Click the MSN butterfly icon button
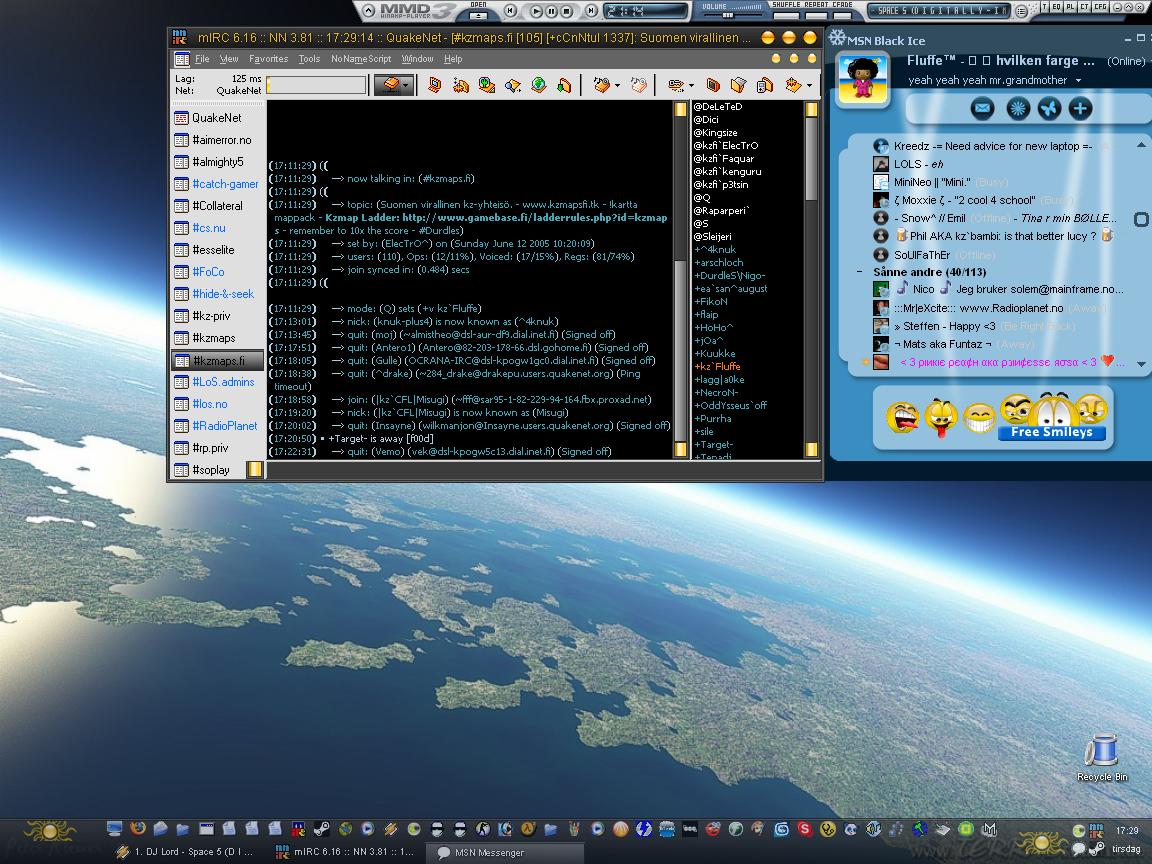 point(1049,109)
